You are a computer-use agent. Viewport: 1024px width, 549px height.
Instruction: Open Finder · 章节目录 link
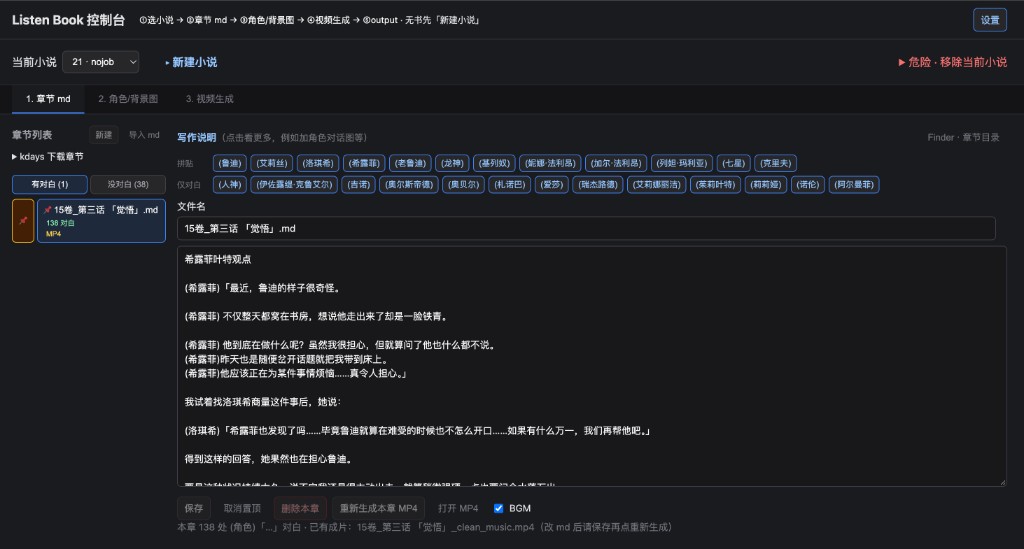click(963, 137)
